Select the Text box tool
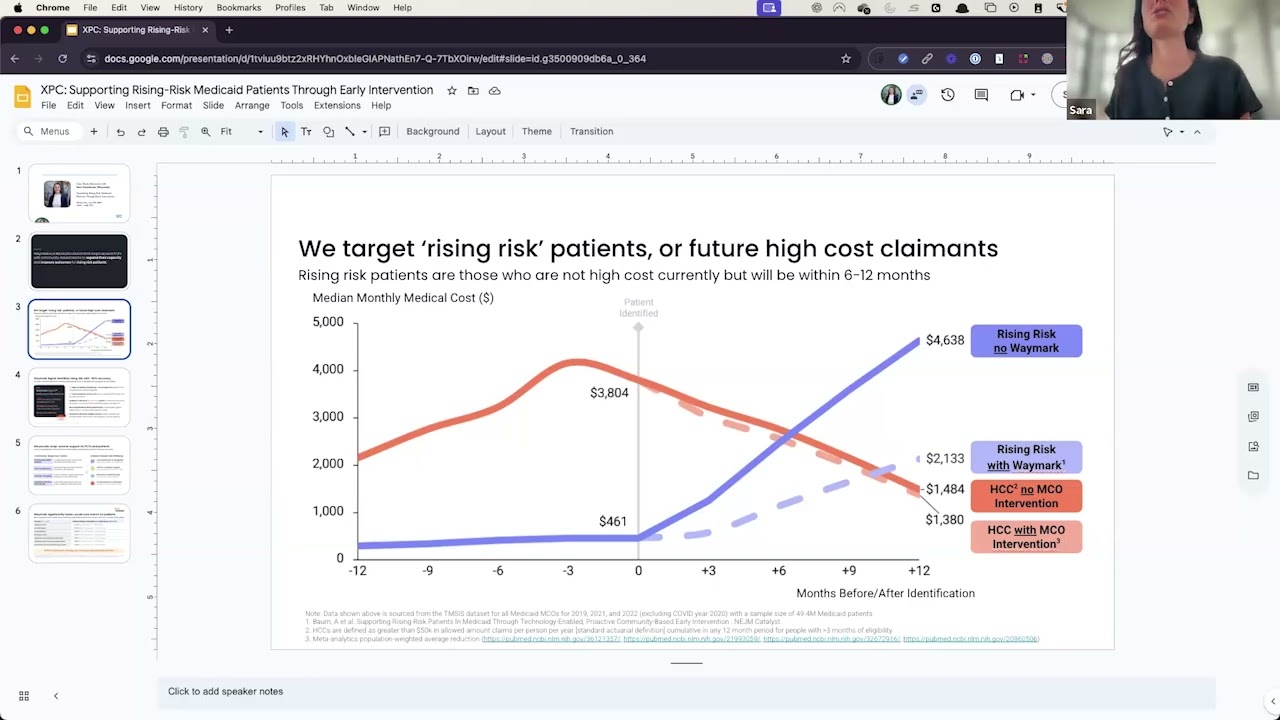 (306, 132)
